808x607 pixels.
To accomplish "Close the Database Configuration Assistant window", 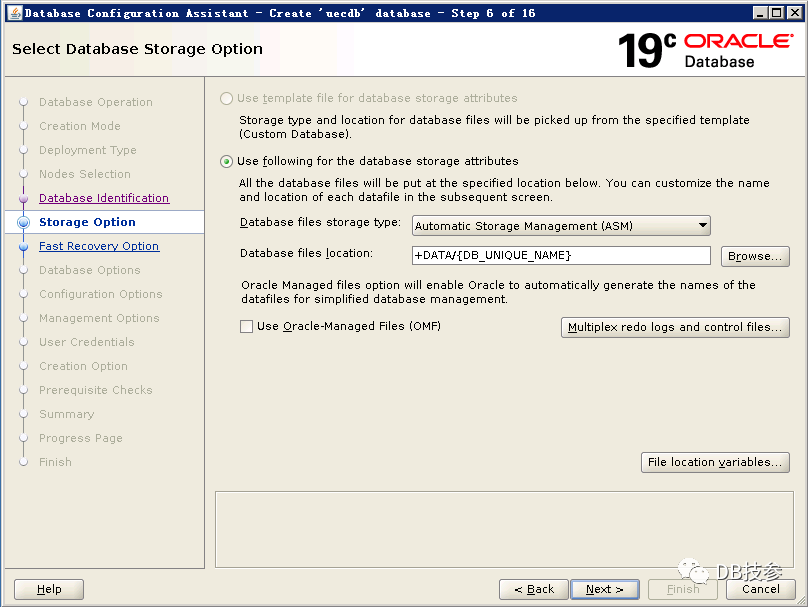I will click(x=795, y=13).
